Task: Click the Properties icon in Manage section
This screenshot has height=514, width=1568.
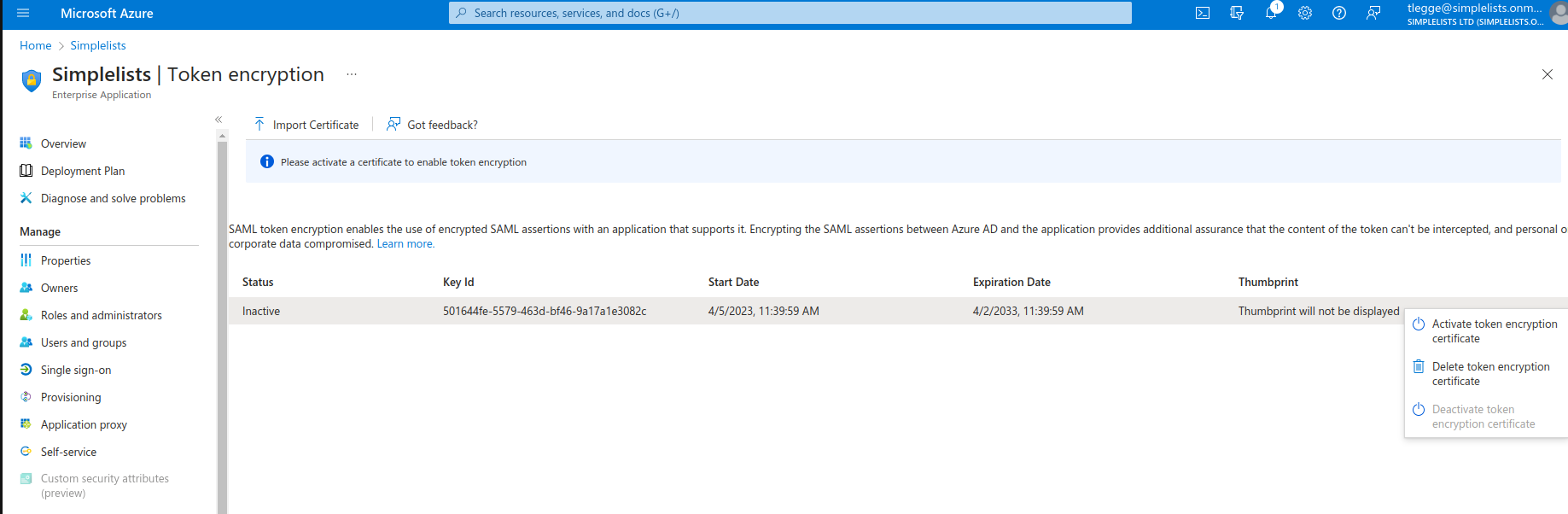Action: (26, 260)
